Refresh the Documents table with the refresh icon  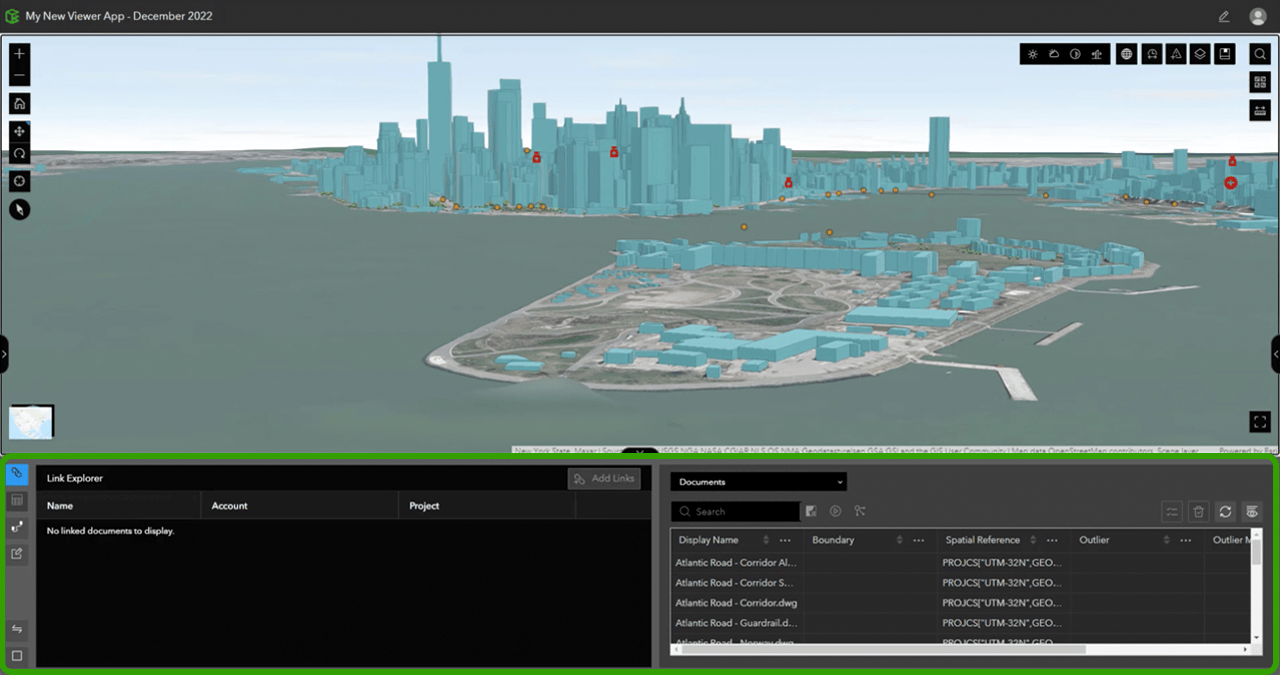pyautogui.click(x=1225, y=511)
